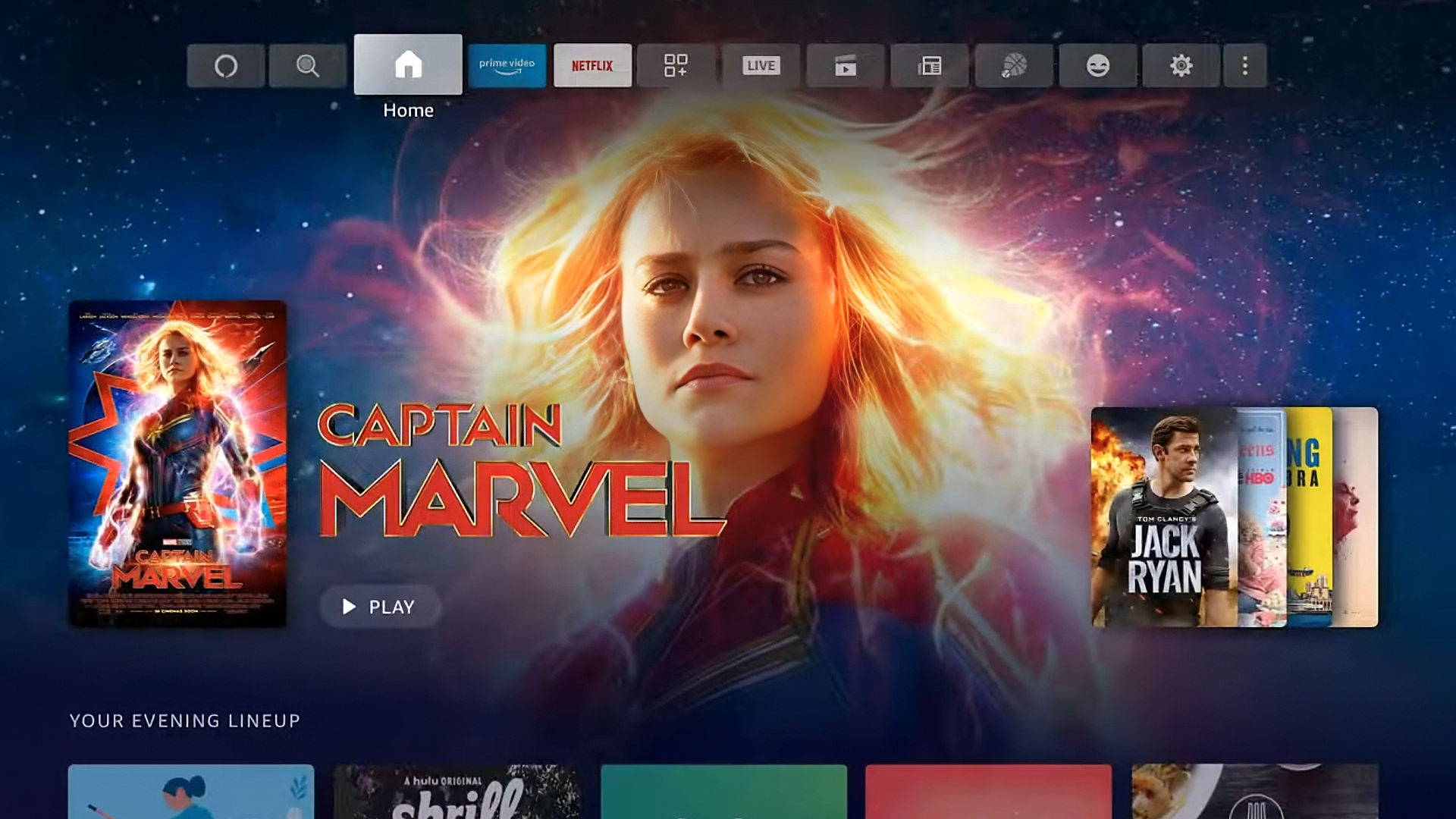
Task: Open the three-dot more options menu
Action: [1245, 66]
